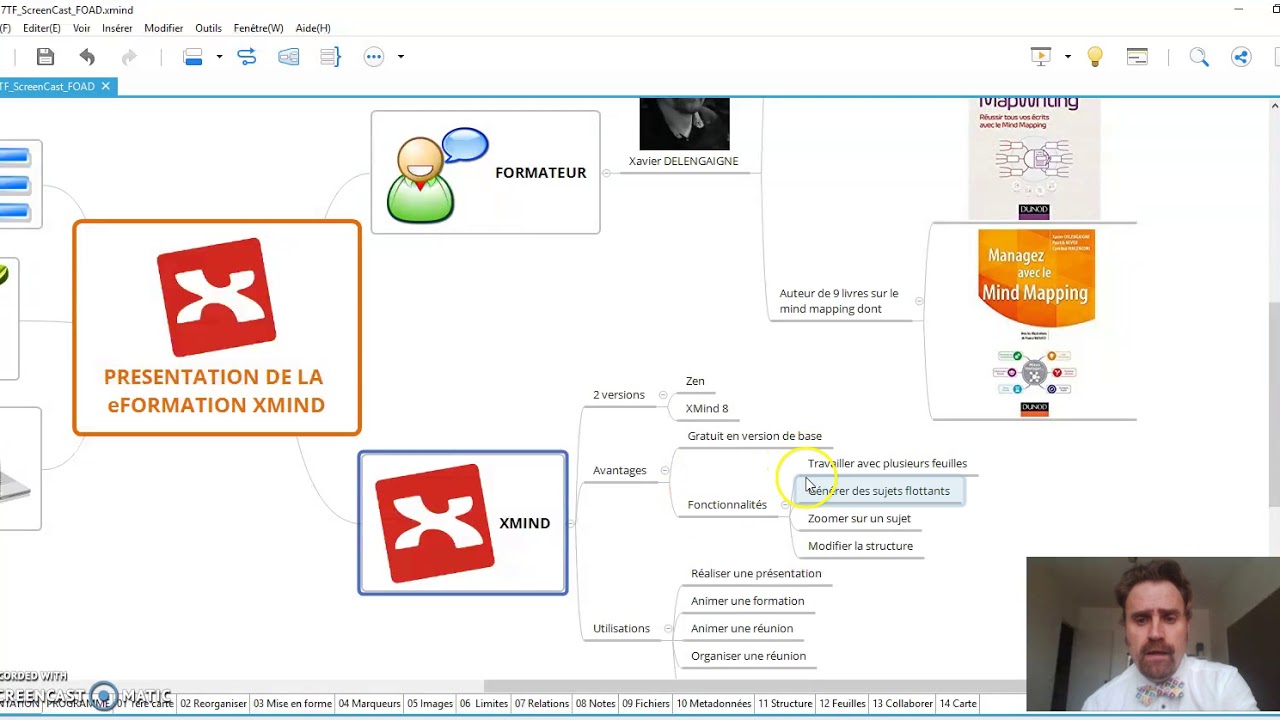Image resolution: width=1280 pixels, height=720 pixels.
Task: Select Modifier la structure topic
Action: 860,546
